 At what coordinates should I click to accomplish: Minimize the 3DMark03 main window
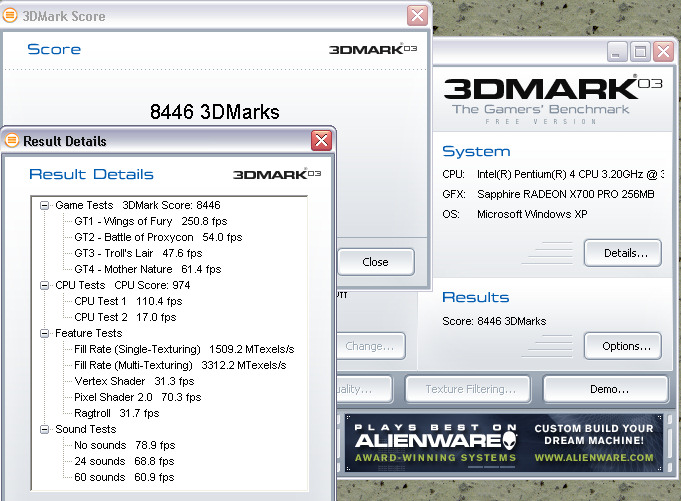coord(617,52)
